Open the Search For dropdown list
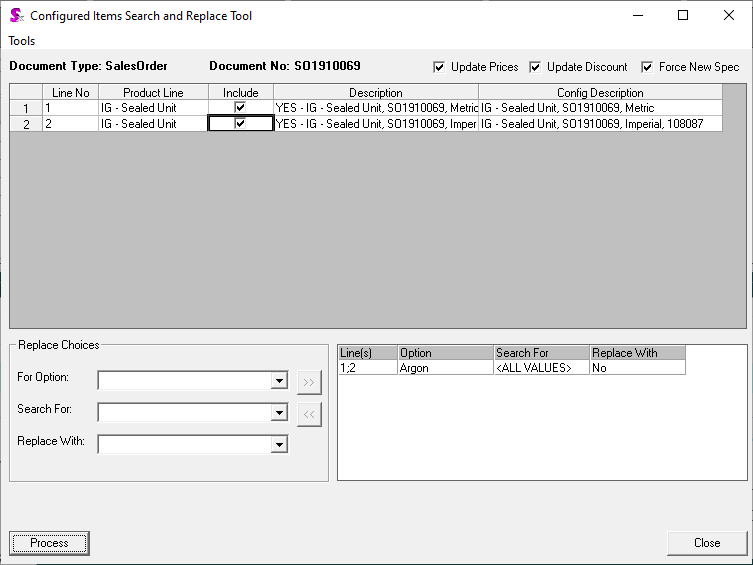Image resolution: width=753 pixels, height=565 pixels. [279, 413]
